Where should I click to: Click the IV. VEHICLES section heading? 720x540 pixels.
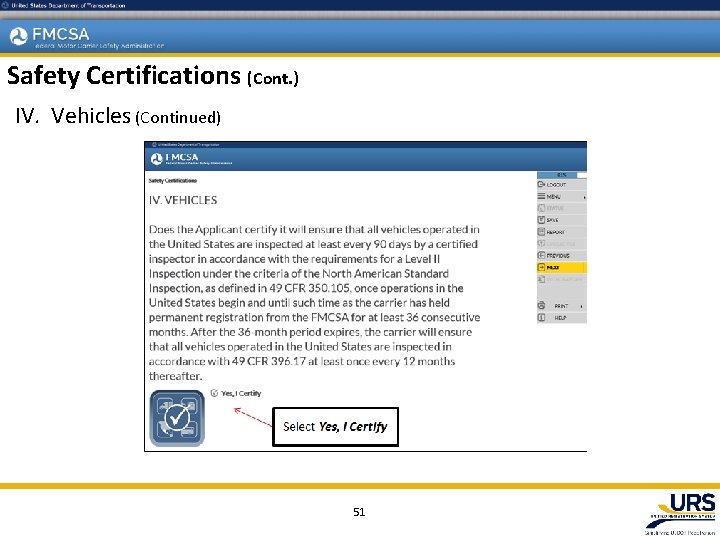coord(183,200)
